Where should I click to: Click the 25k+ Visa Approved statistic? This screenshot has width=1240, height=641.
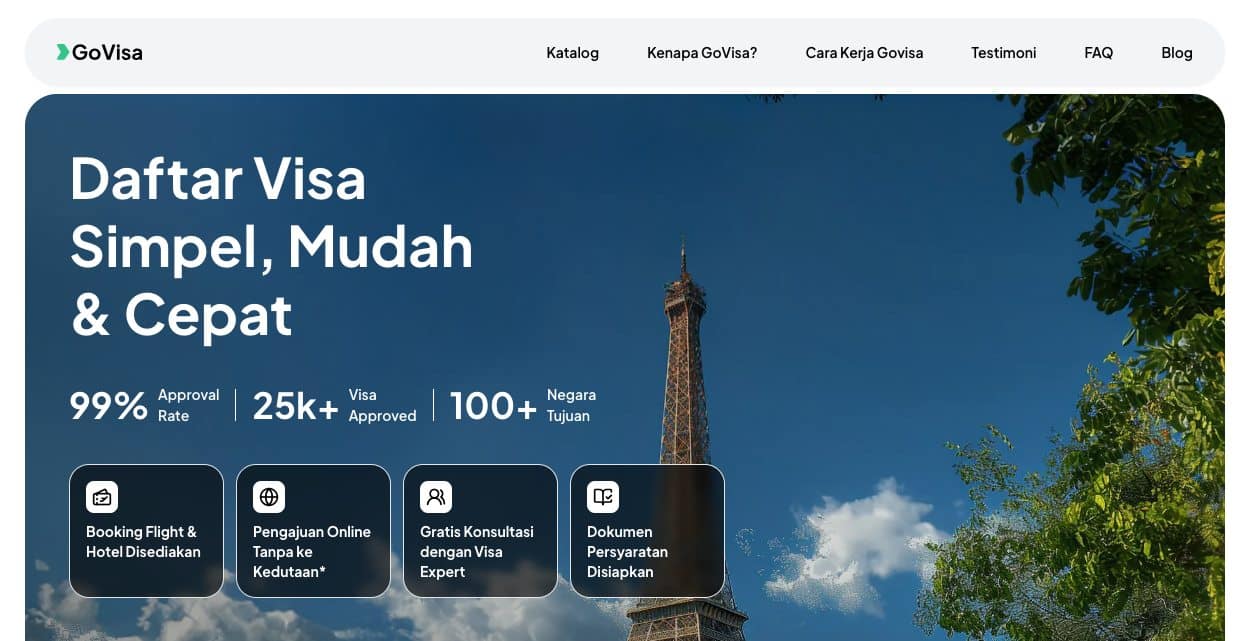(334, 405)
